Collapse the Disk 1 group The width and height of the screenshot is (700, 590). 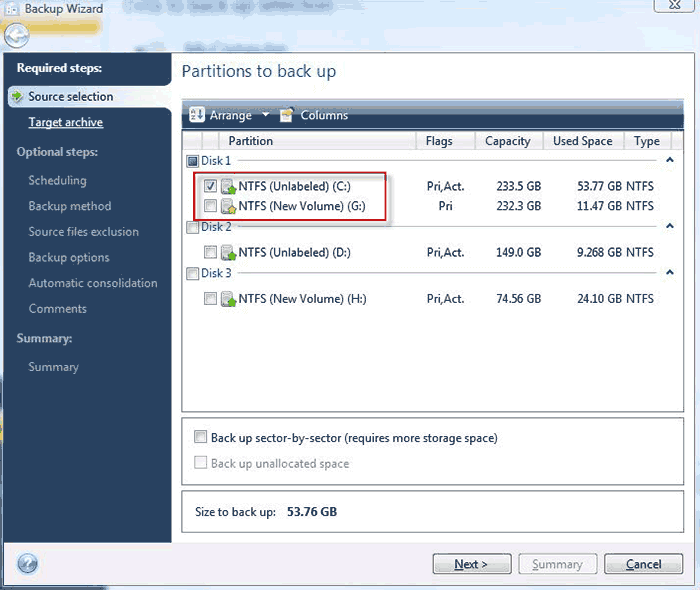[x=668, y=161]
